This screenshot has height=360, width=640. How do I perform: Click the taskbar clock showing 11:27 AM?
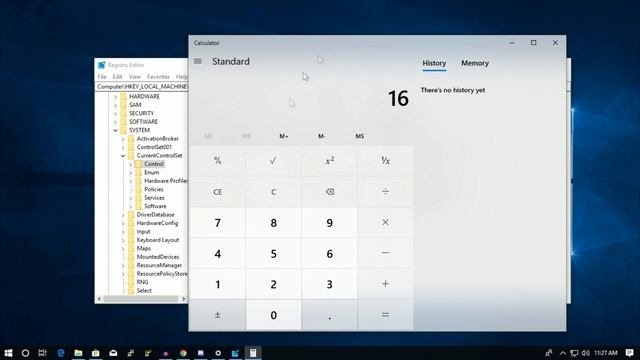pyautogui.click(x=606, y=353)
